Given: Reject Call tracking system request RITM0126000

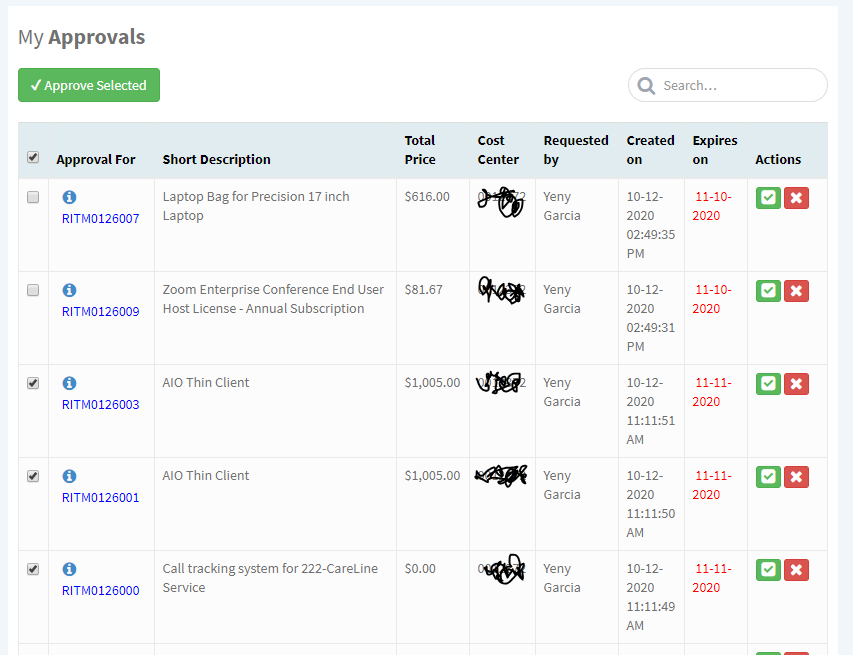Looking at the screenshot, I should [x=796, y=570].
